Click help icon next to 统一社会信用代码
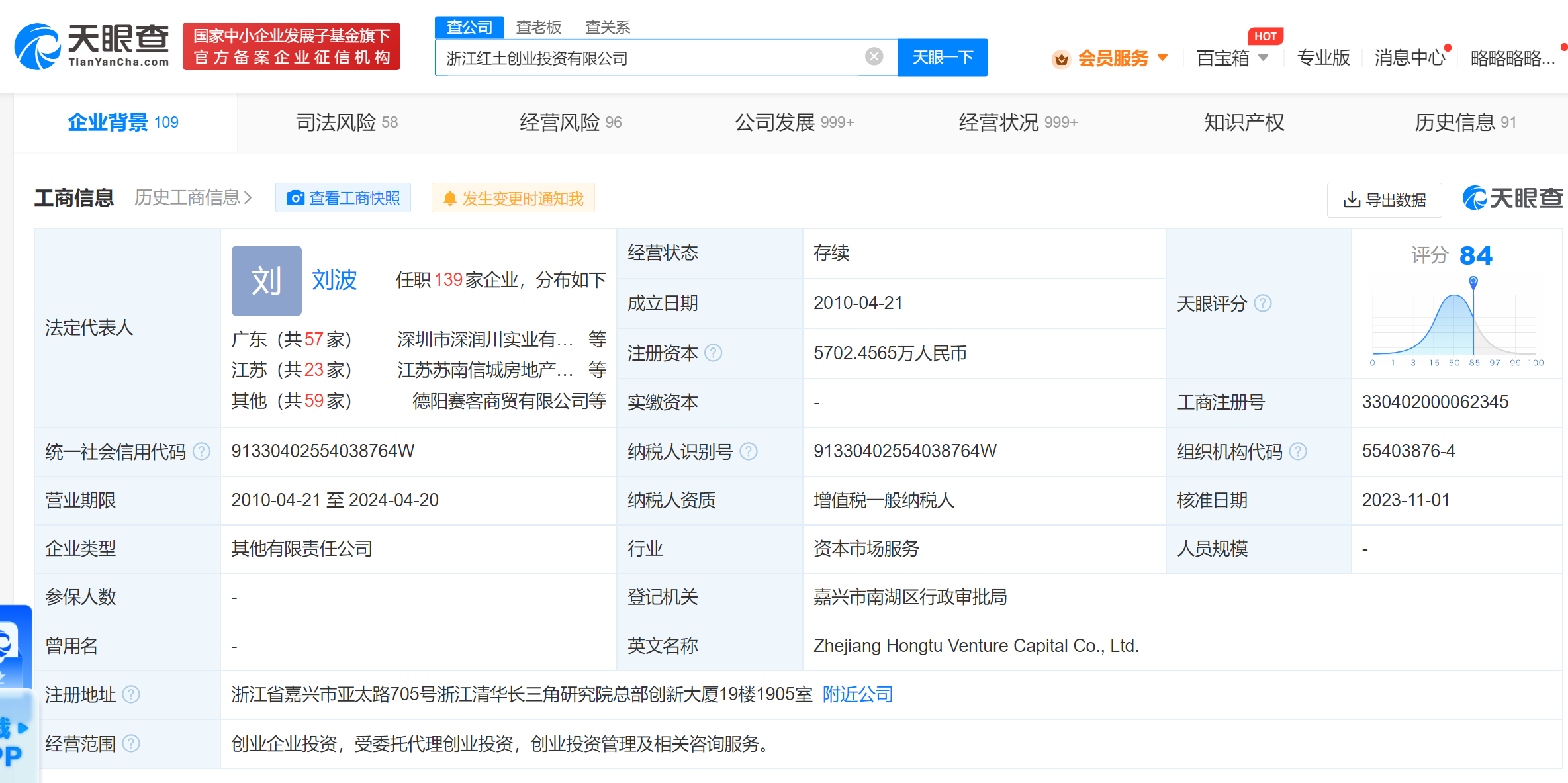 tap(201, 451)
